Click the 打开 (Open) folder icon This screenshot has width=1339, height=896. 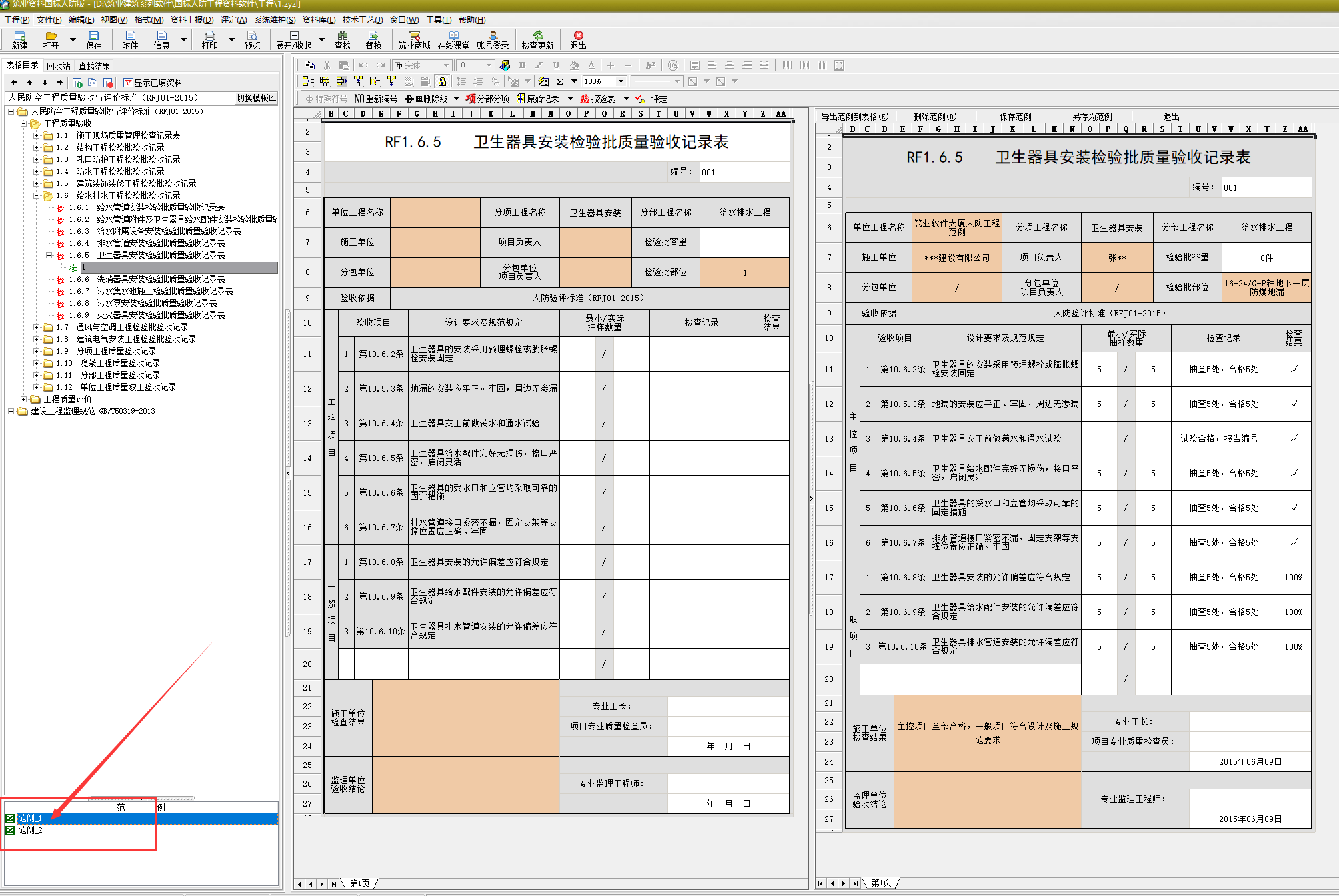(x=51, y=40)
